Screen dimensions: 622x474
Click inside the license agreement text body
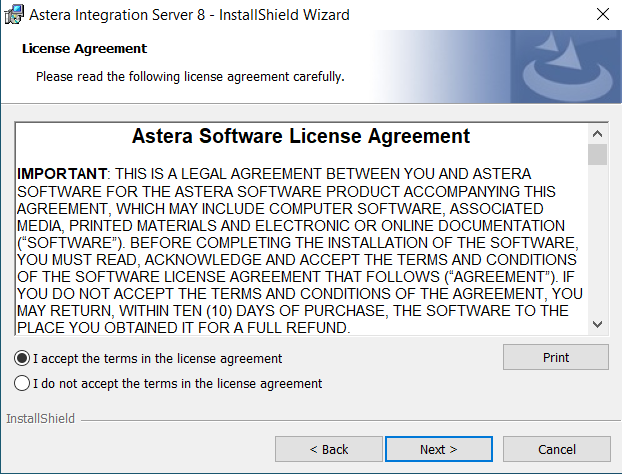coord(300,250)
